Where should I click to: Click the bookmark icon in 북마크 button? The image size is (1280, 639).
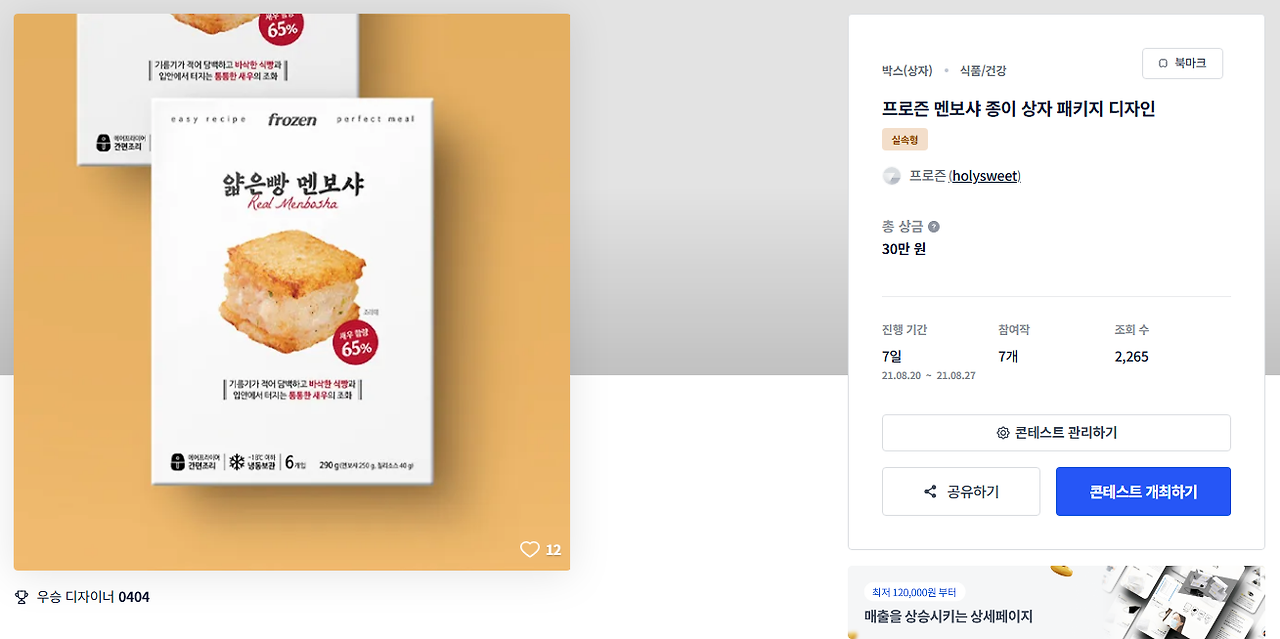coord(1163,63)
